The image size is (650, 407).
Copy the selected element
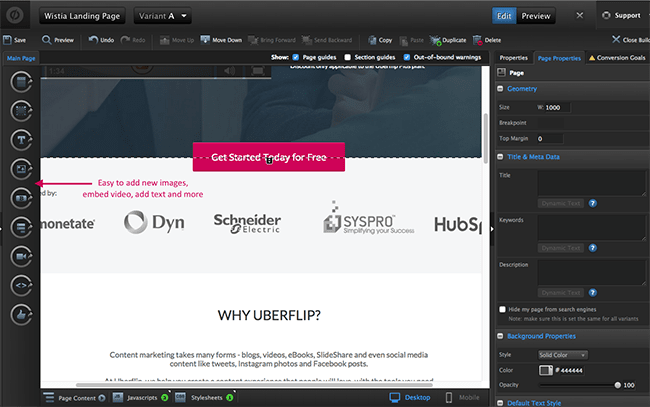[380, 40]
